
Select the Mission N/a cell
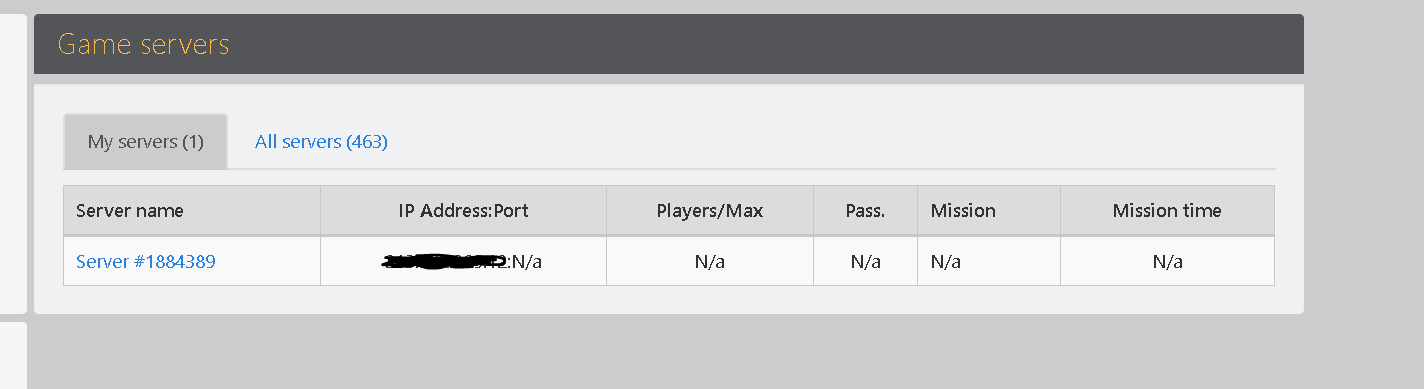pyautogui.click(x=989, y=262)
